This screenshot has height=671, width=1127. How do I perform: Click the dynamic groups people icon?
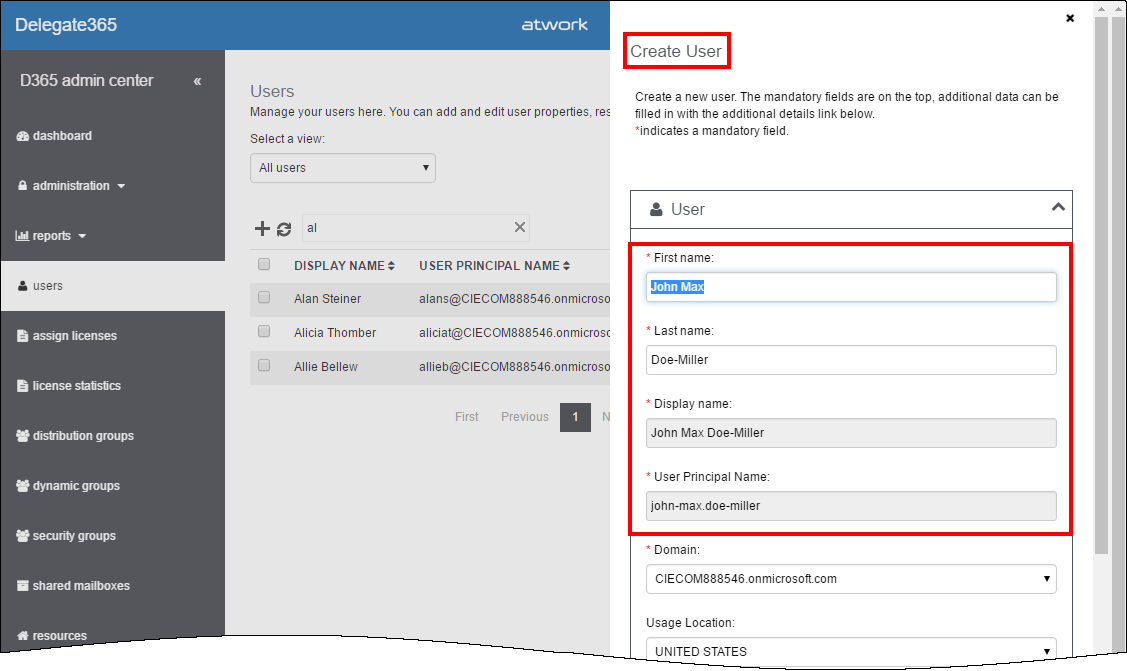click(22, 486)
